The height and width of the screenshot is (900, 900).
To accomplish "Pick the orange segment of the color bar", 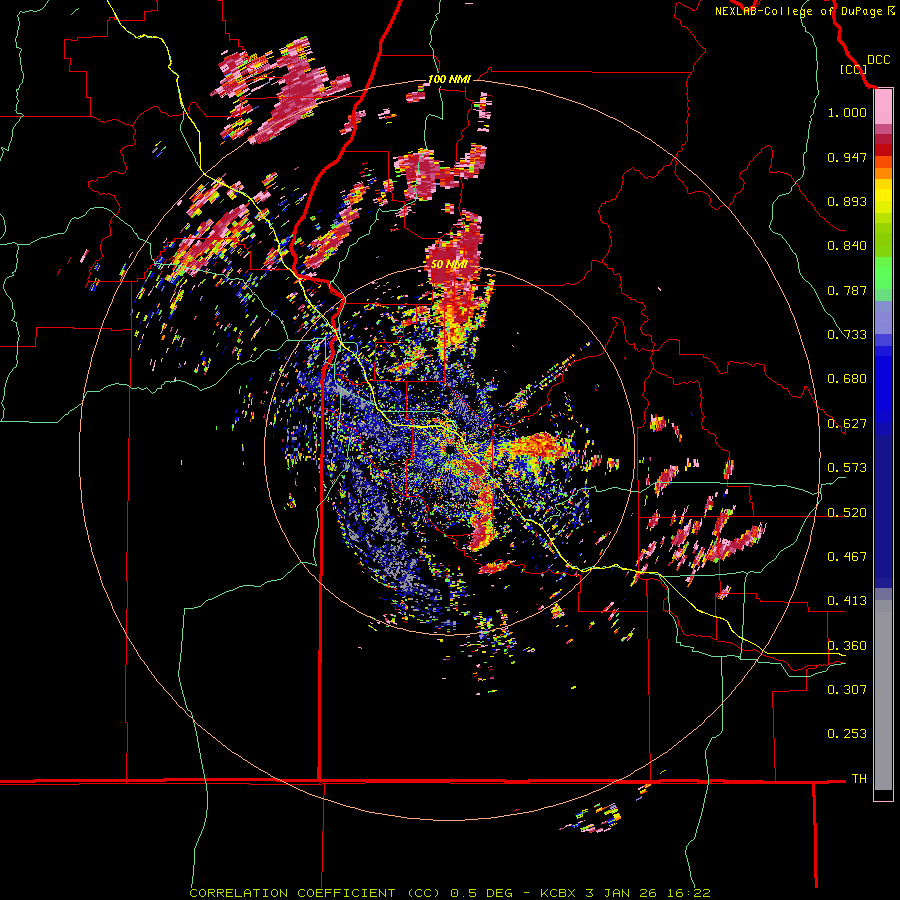I will point(883,173).
